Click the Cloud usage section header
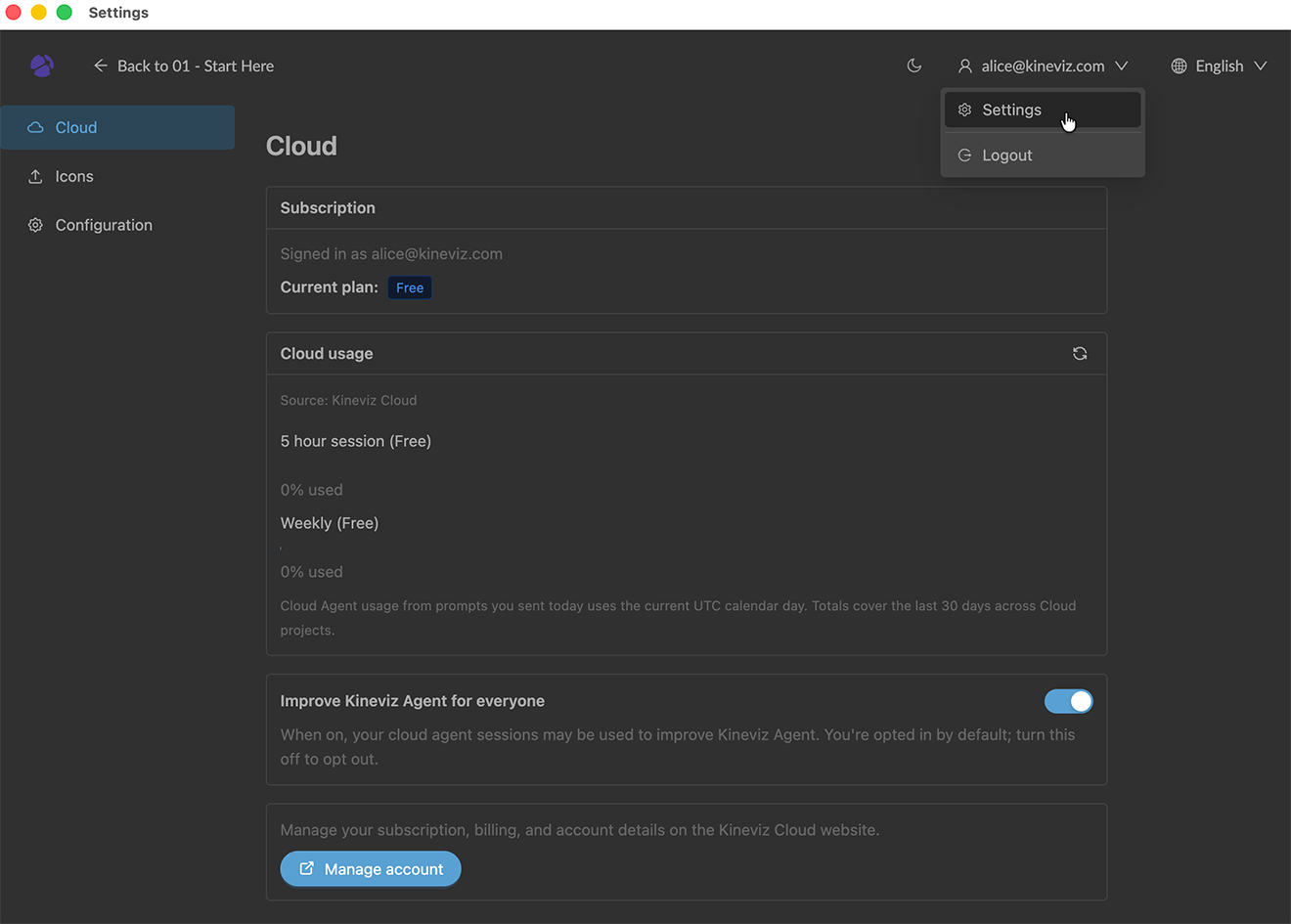 [x=327, y=353]
